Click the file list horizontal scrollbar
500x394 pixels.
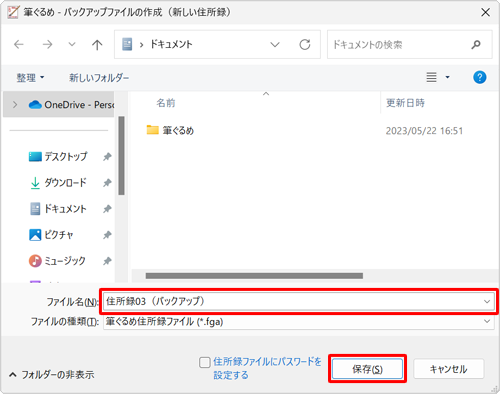(254, 276)
